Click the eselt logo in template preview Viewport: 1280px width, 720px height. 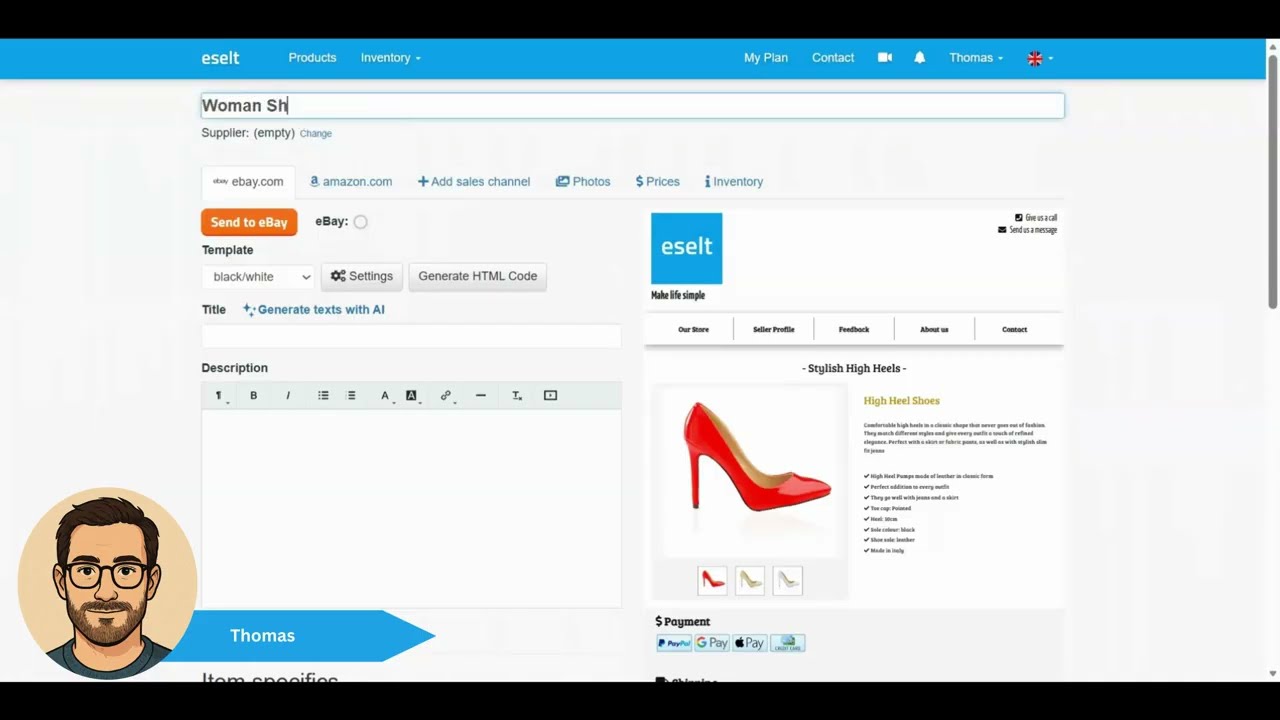[x=686, y=248]
